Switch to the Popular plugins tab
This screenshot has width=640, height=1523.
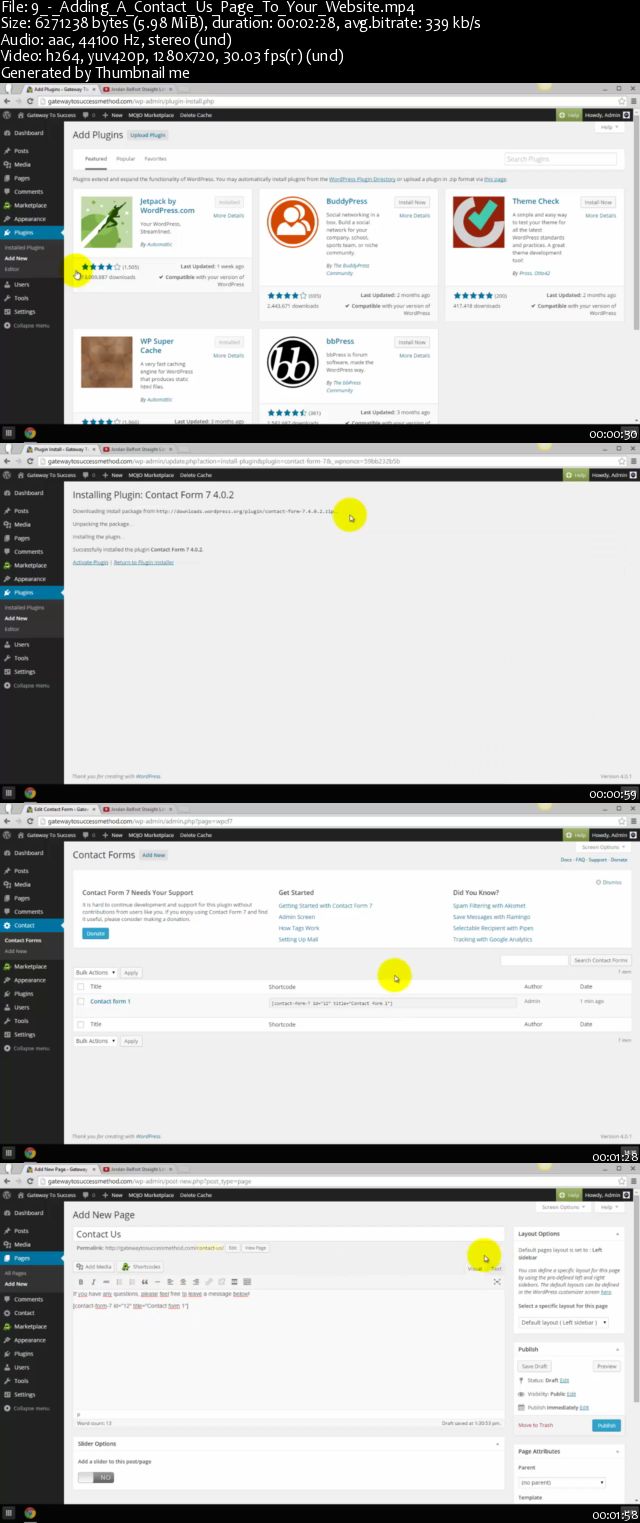[126, 158]
